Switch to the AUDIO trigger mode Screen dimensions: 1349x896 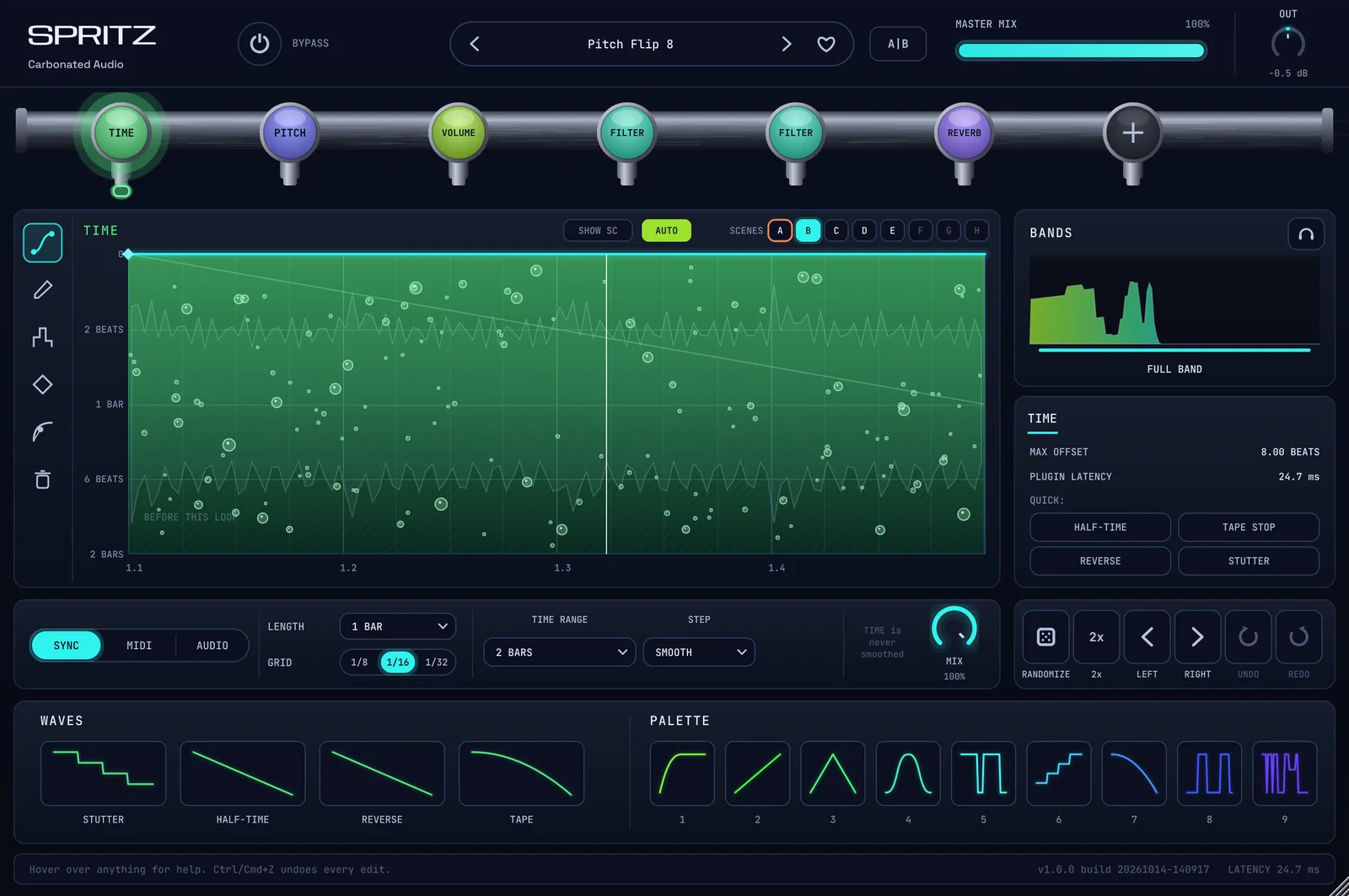[x=212, y=646]
